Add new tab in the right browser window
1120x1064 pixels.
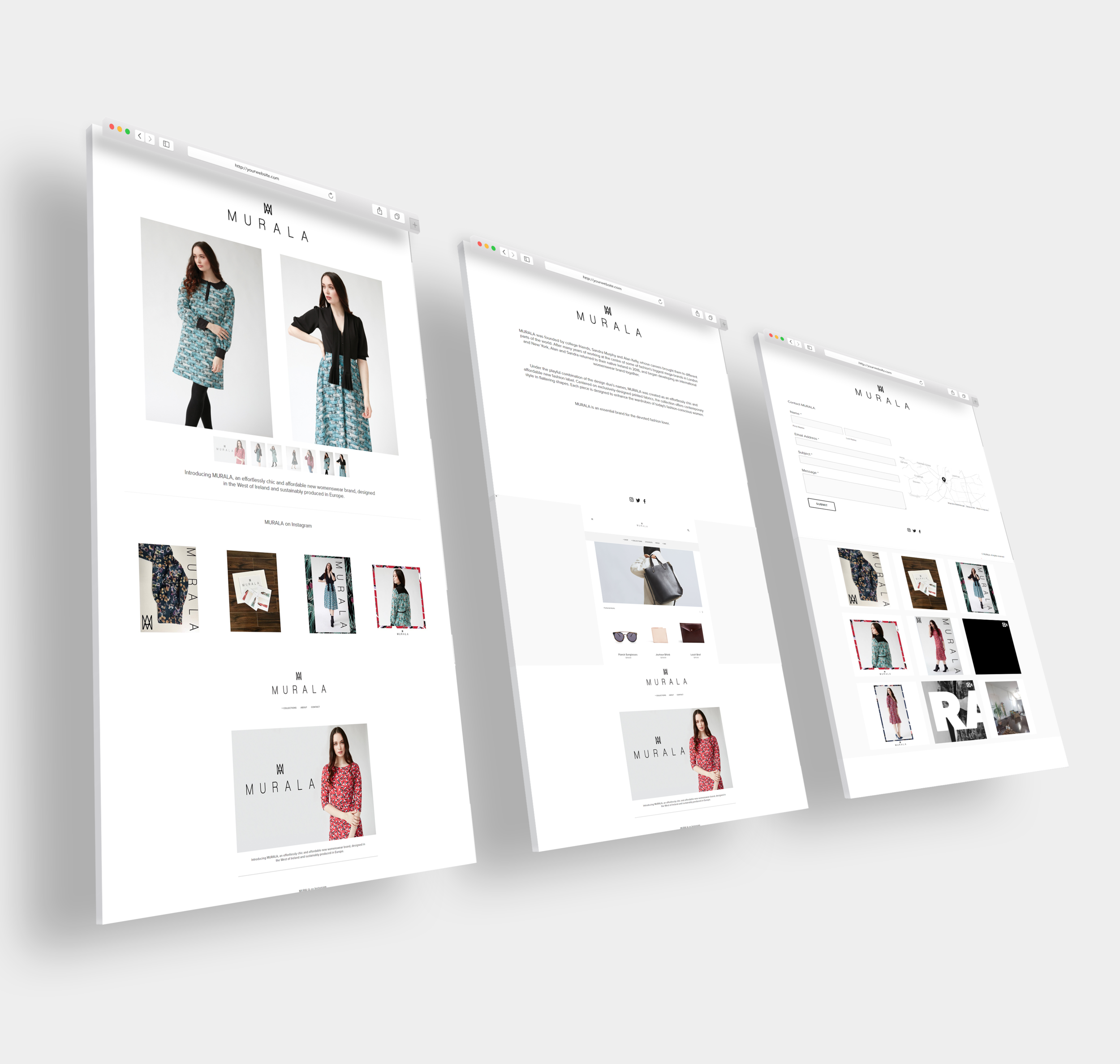(975, 401)
